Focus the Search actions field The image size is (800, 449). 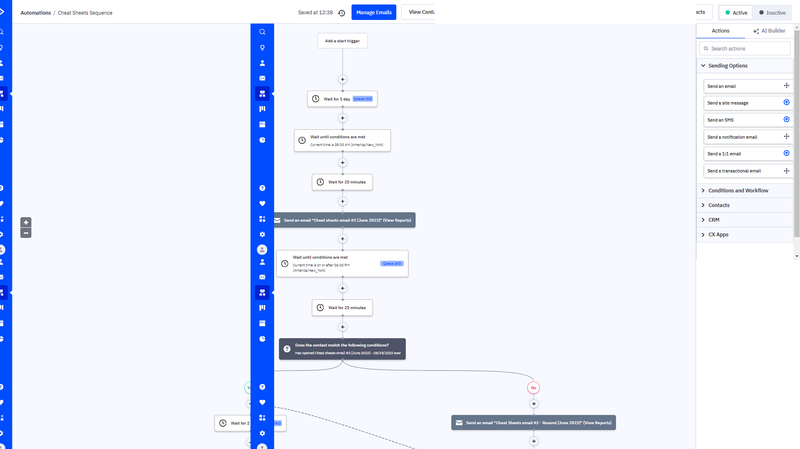tap(745, 48)
